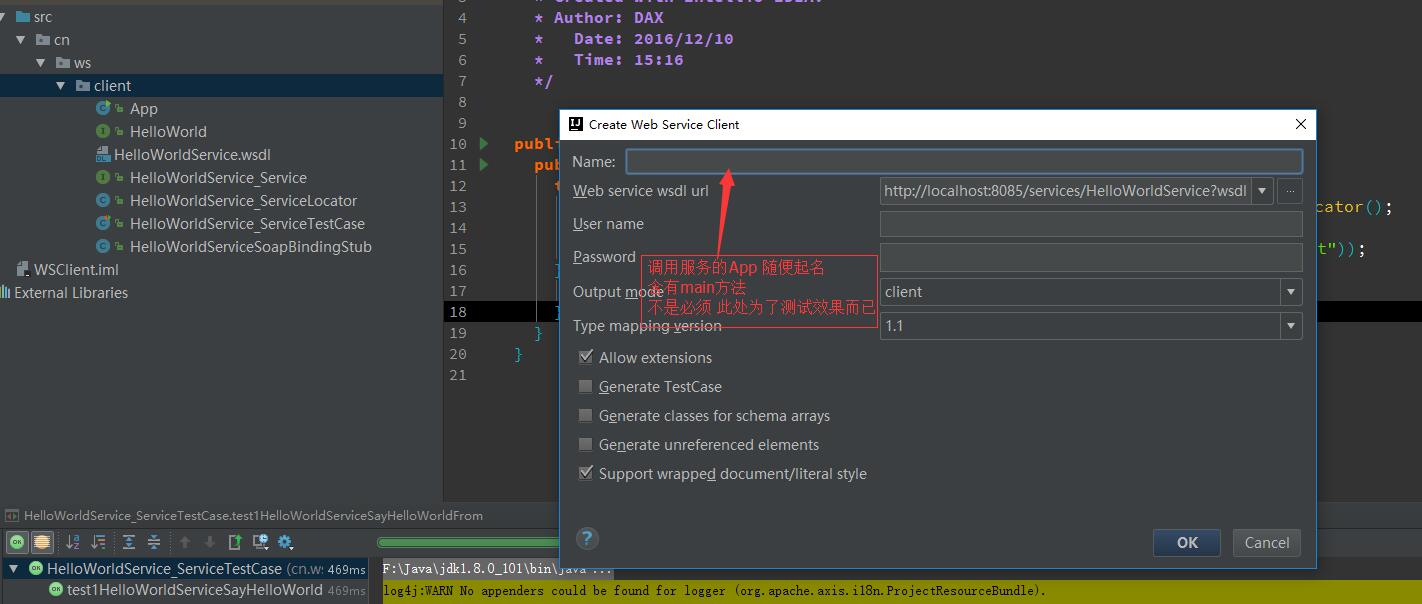Select the HelloWorldService.wsdl file
The width and height of the screenshot is (1422, 604).
click(x=192, y=154)
